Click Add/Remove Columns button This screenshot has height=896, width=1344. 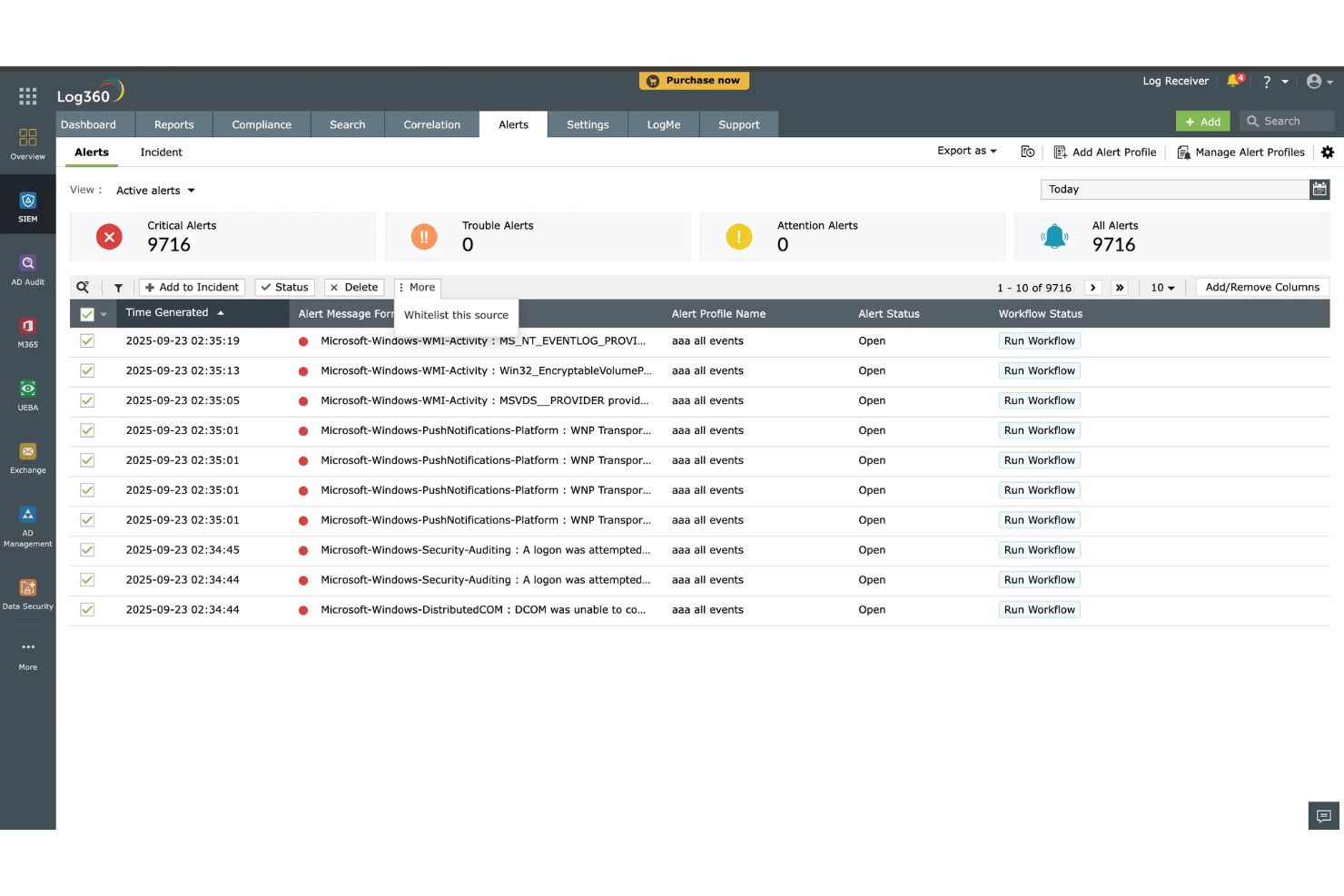[1262, 287]
